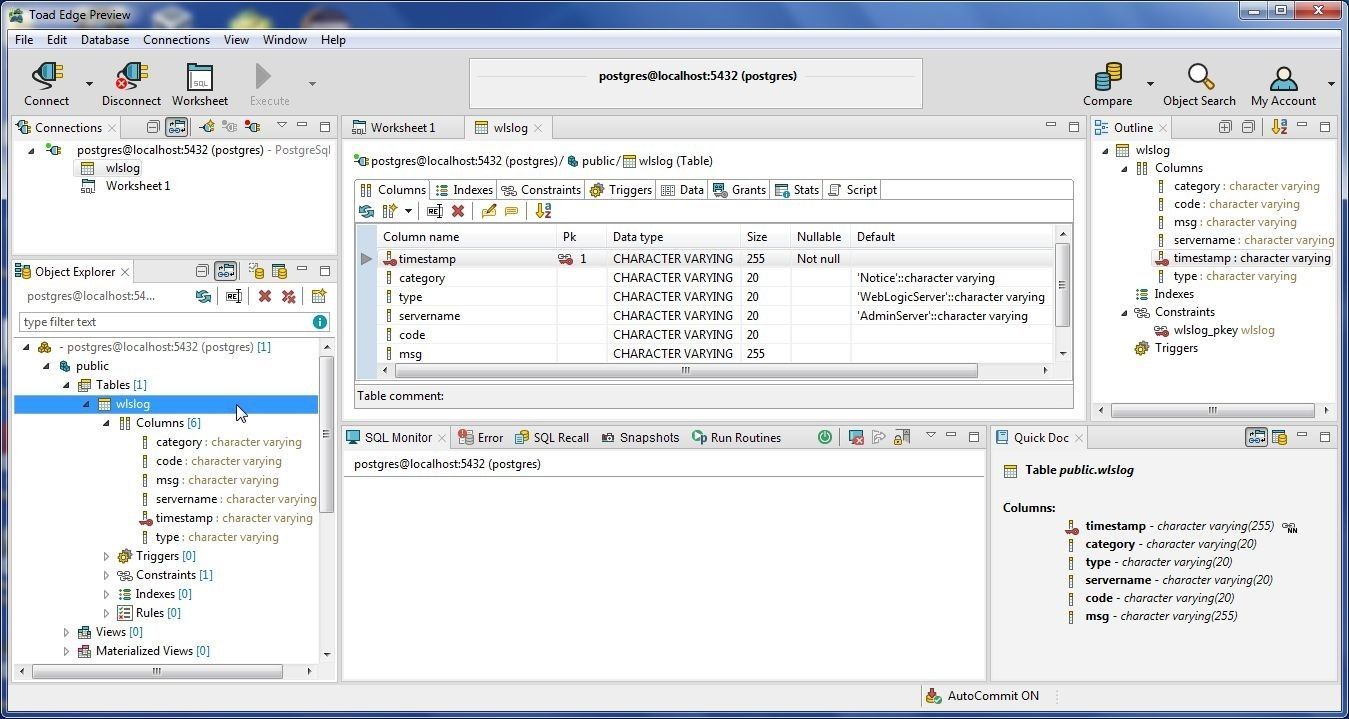Open the add column dropdown arrow

tap(408, 211)
